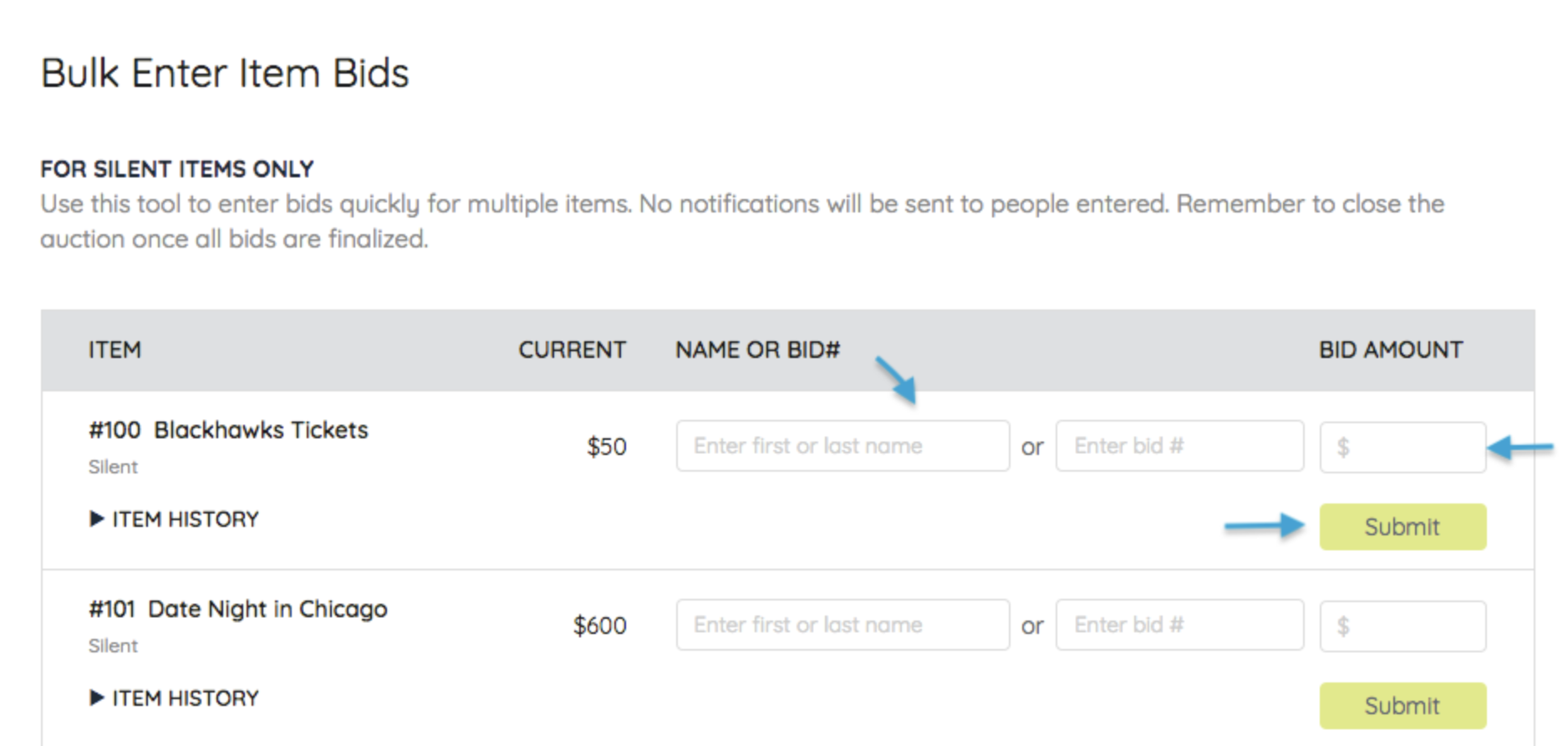Click the name field for item #101
Screen dimensions: 1568x746
click(x=842, y=625)
